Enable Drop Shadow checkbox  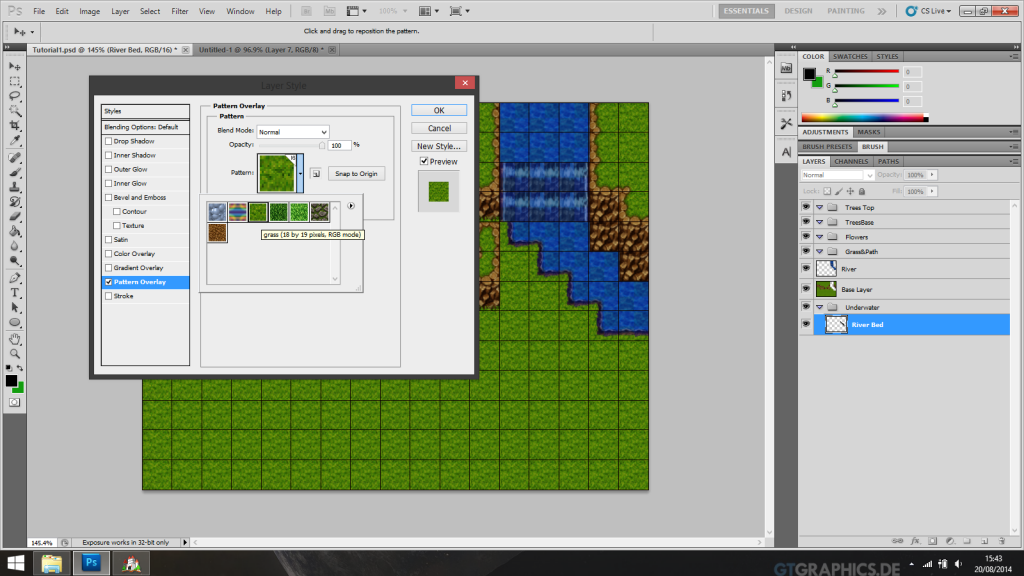108,141
